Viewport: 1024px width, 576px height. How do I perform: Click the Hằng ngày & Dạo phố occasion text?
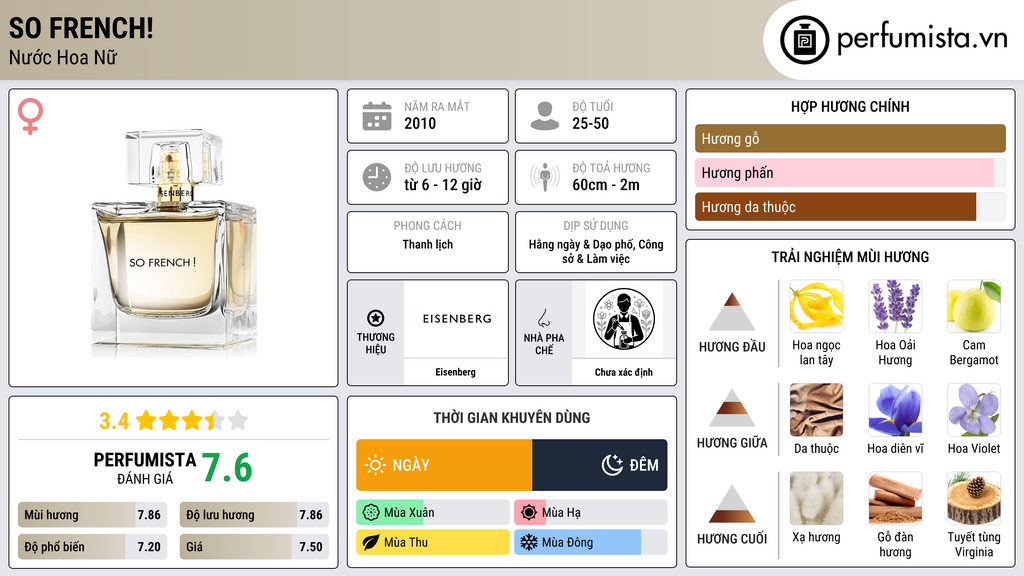[x=596, y=251]
